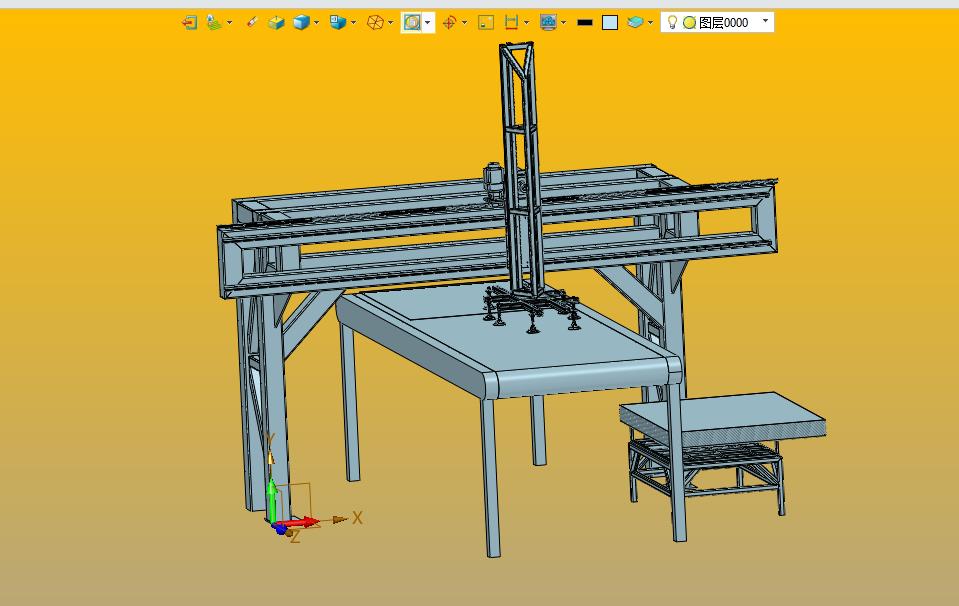
Task: Open dropdown next to green surface tool
Action: (229, 23)
